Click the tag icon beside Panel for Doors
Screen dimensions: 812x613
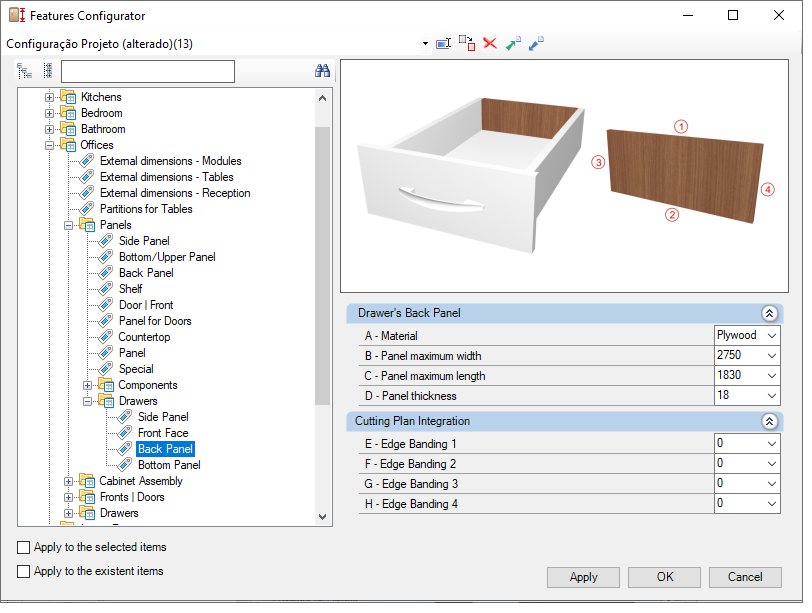tap(106, 321)
